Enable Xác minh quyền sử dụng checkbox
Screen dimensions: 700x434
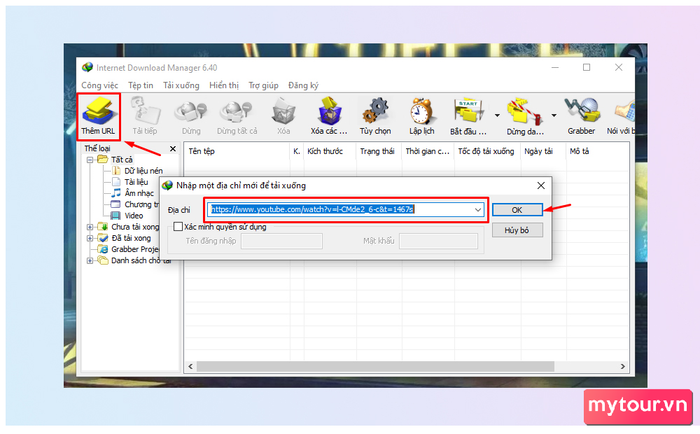(178, 227)
